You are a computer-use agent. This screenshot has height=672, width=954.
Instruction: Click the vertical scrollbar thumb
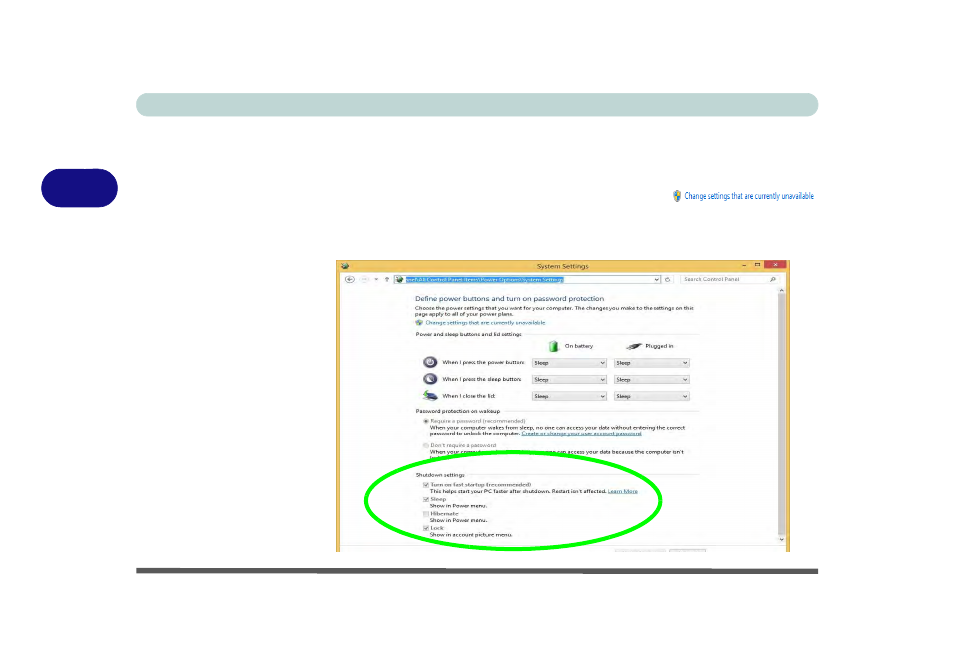(x=782, y=414)
